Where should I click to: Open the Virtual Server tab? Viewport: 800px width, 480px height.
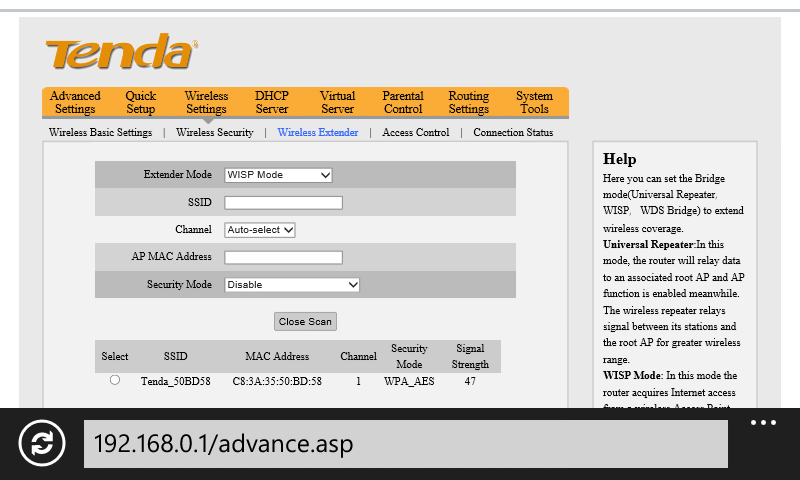tap(337, 103)
